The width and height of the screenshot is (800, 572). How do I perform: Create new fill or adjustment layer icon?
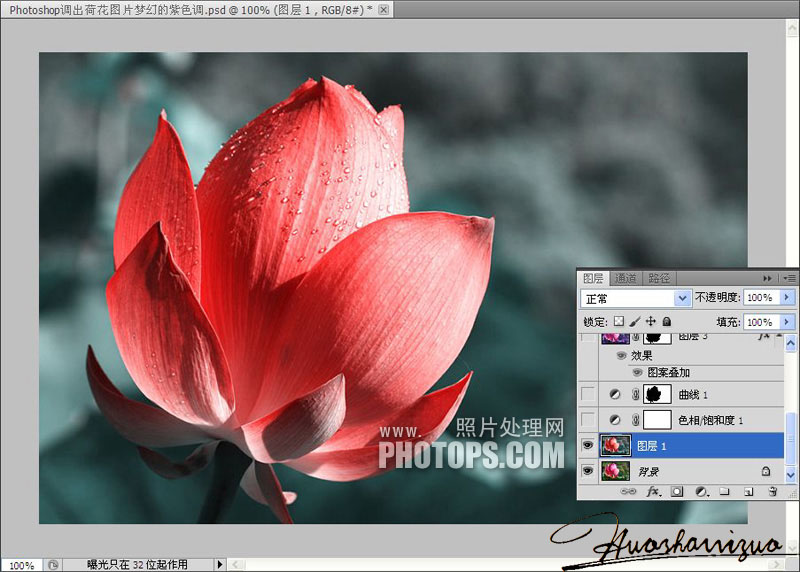click(702, 491)
